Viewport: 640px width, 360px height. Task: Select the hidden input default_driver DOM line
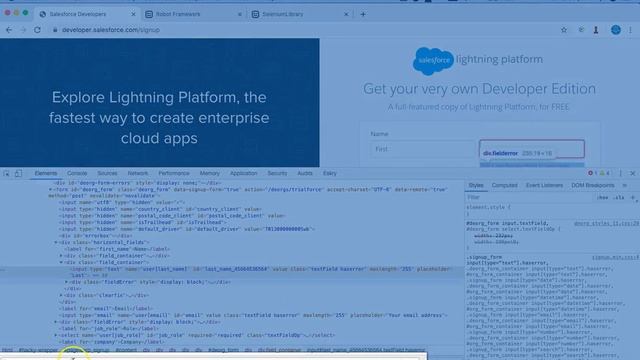(x=187, y=229)
